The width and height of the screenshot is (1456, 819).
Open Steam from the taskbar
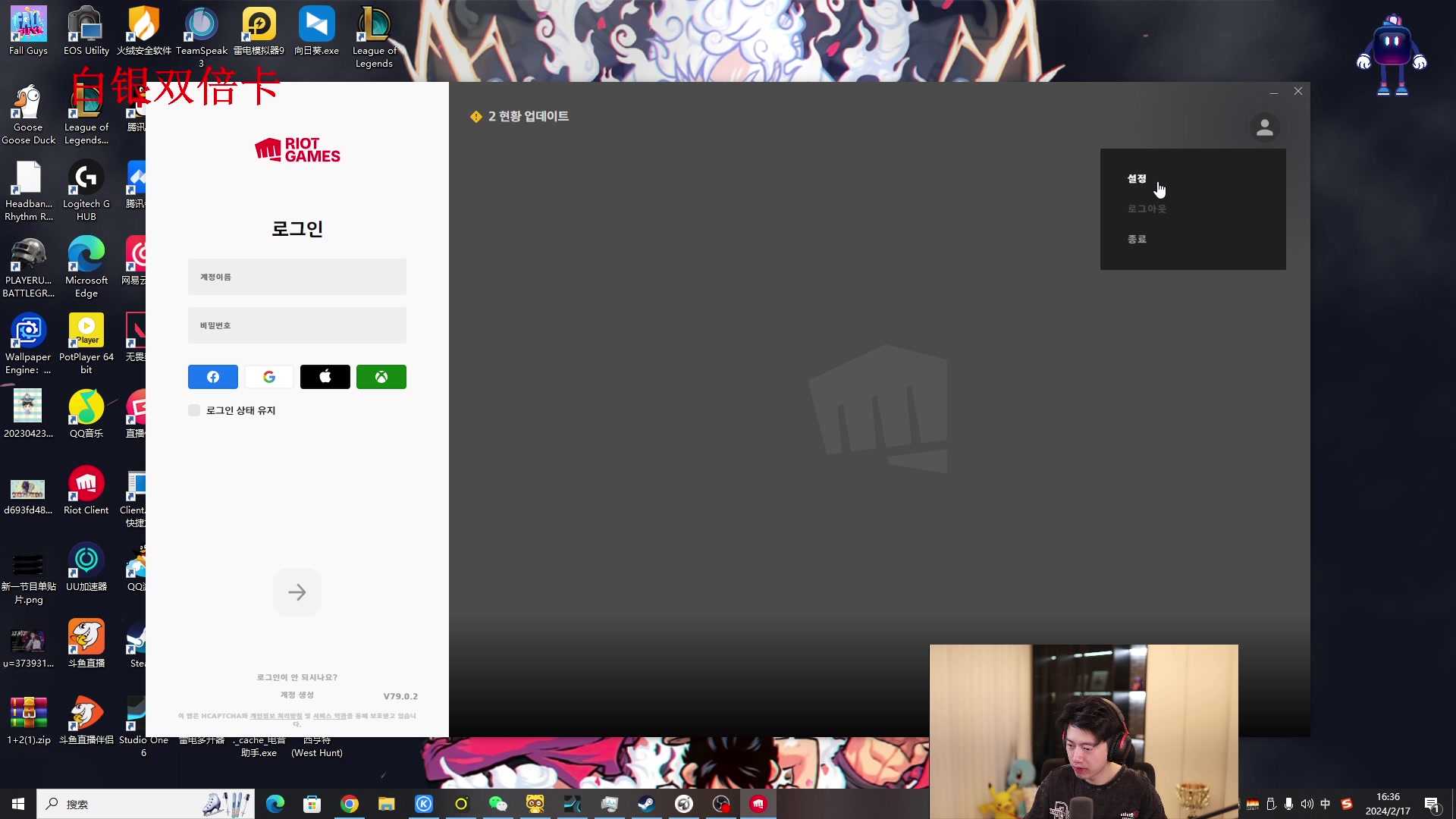click(647, 804)
